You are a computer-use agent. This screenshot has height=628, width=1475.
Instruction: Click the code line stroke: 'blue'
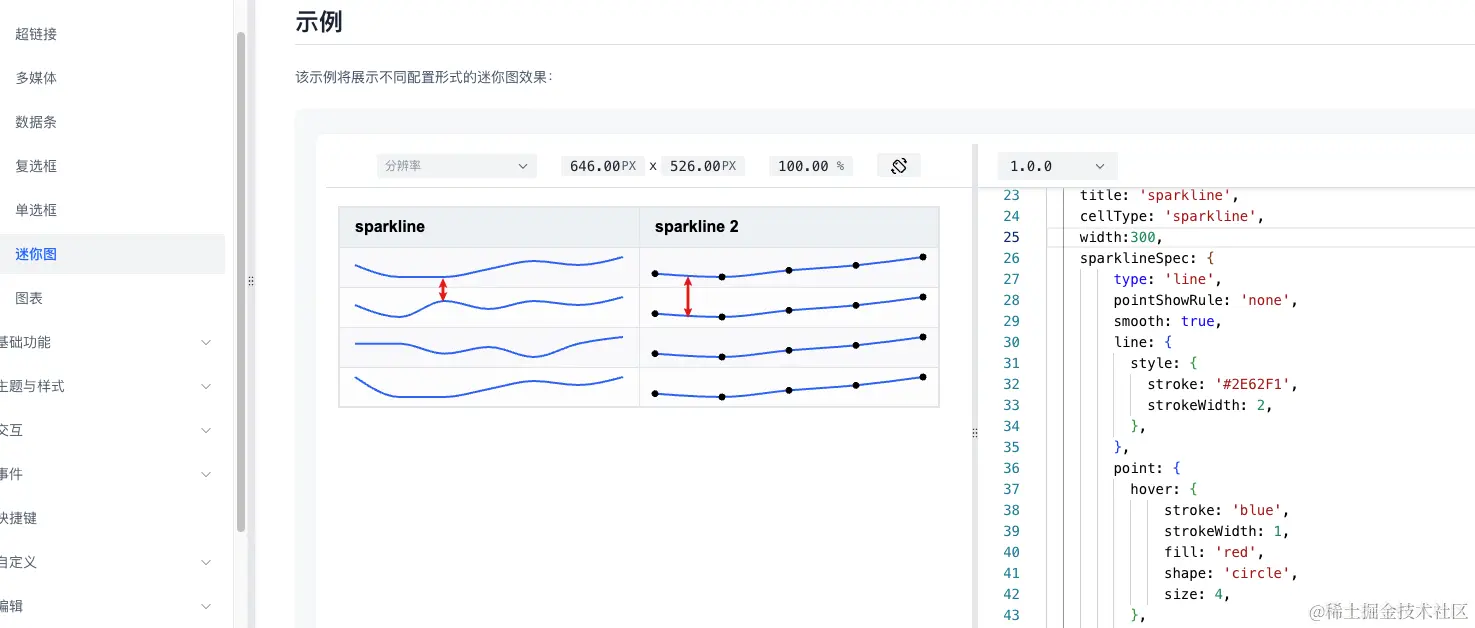tap(1226, 510)
